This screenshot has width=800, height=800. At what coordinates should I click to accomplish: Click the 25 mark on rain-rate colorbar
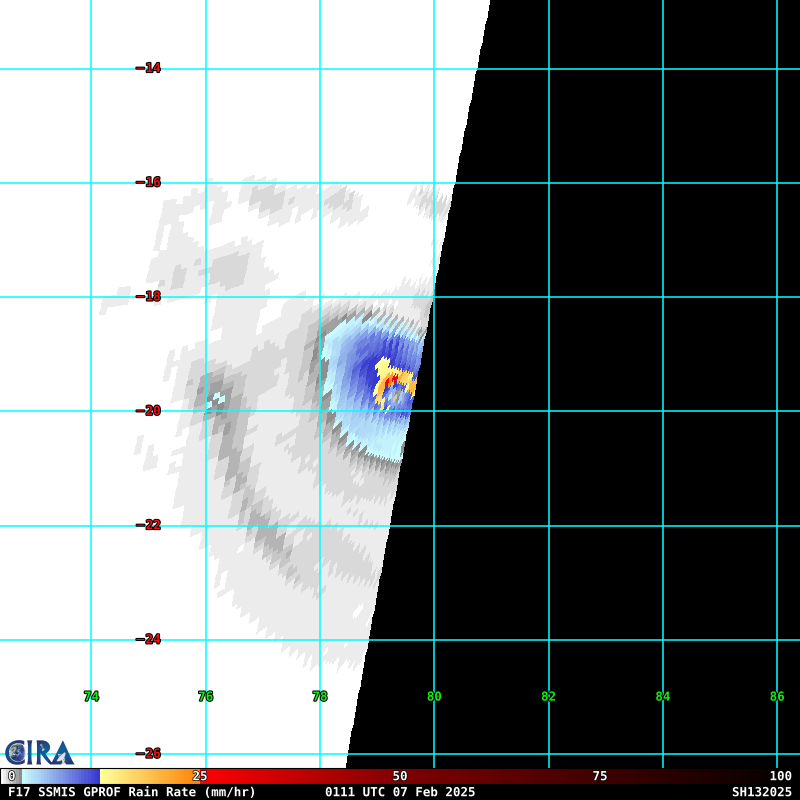tap(199, 776)
